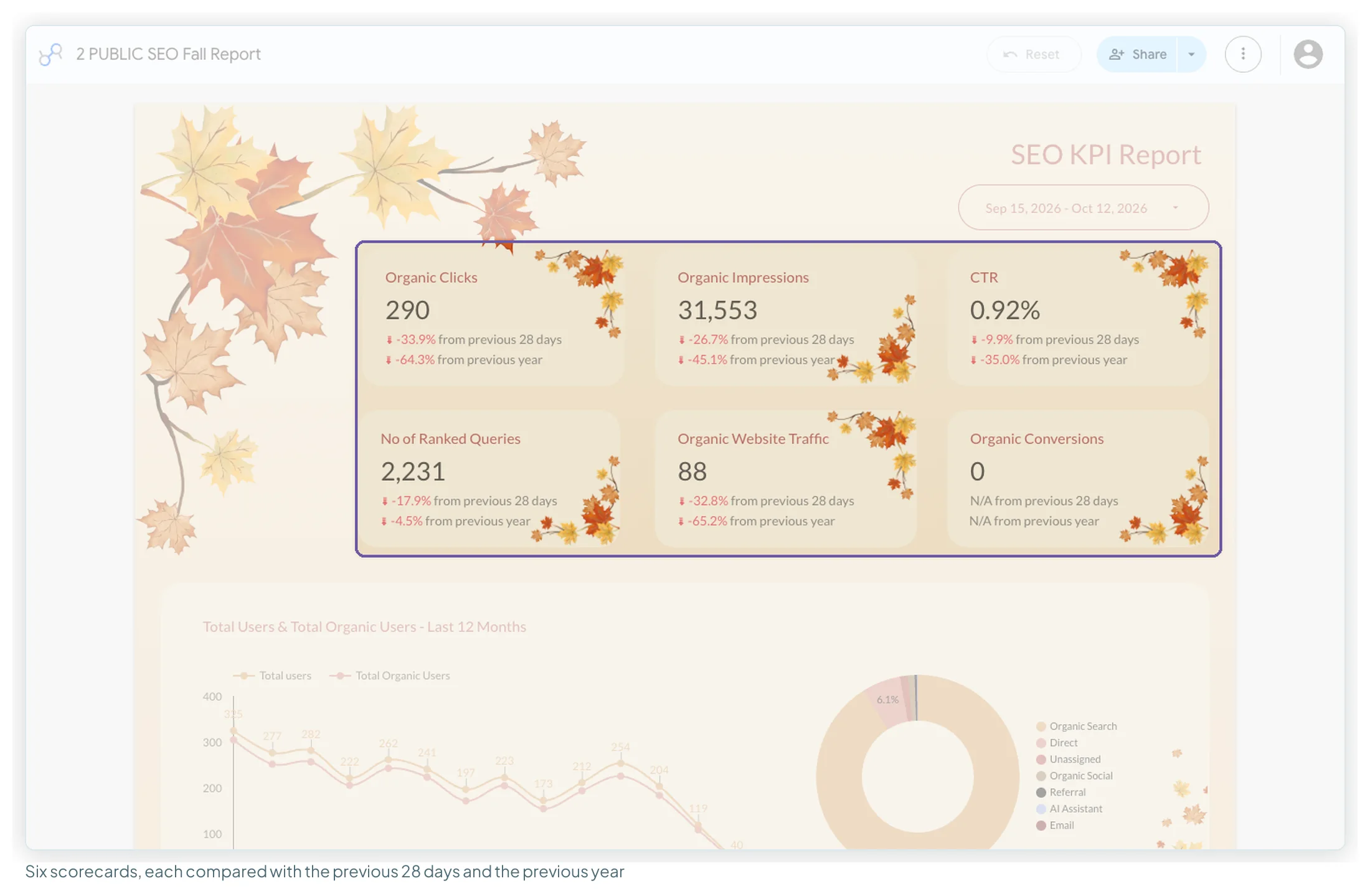The image size is (1370, 896).
Task: Click the SEO KPI Report heading
Action: pyautogui.click(x=1106, y=154)
